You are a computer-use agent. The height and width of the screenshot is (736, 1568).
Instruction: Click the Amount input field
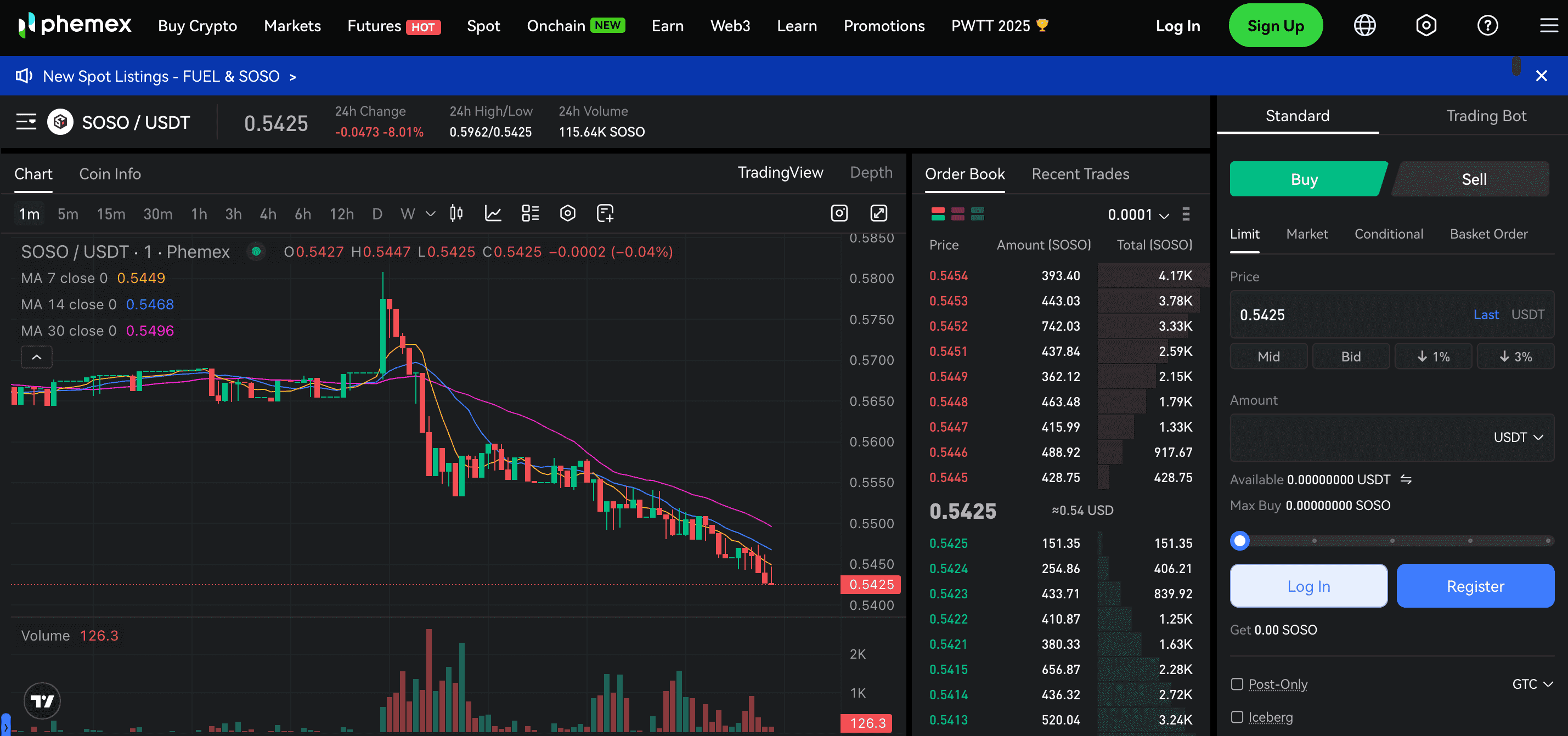(x=1391, y=437)
